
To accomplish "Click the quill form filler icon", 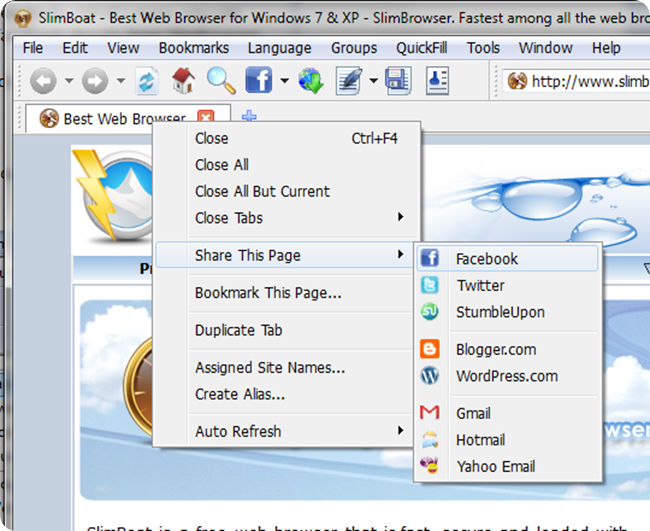I will [349, 80].
